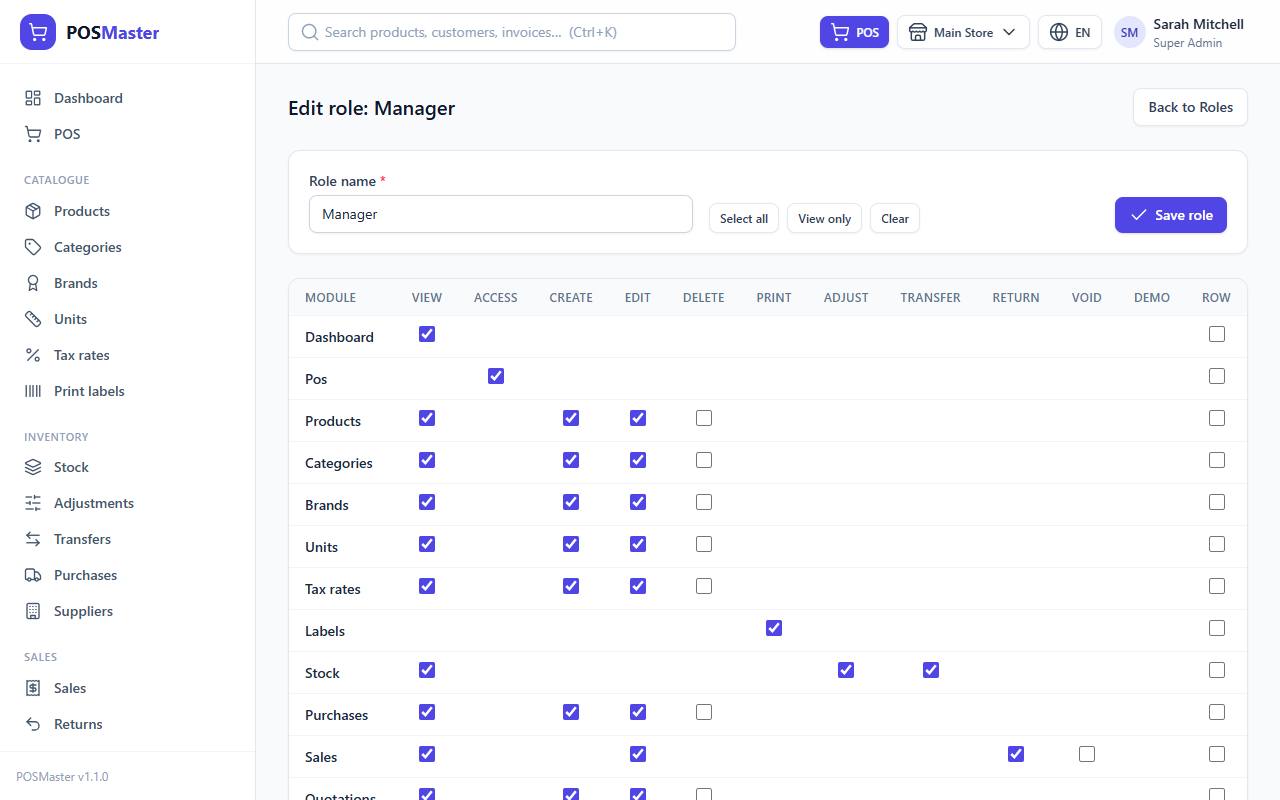Screen dimensions: 1280x800
Task: Focus the Role name input field
Action: [x=501, y=214]
